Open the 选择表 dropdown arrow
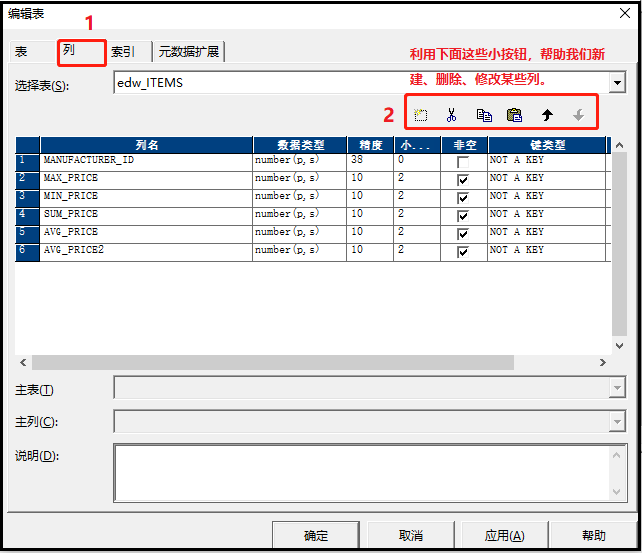 click(x=617, y=83)
